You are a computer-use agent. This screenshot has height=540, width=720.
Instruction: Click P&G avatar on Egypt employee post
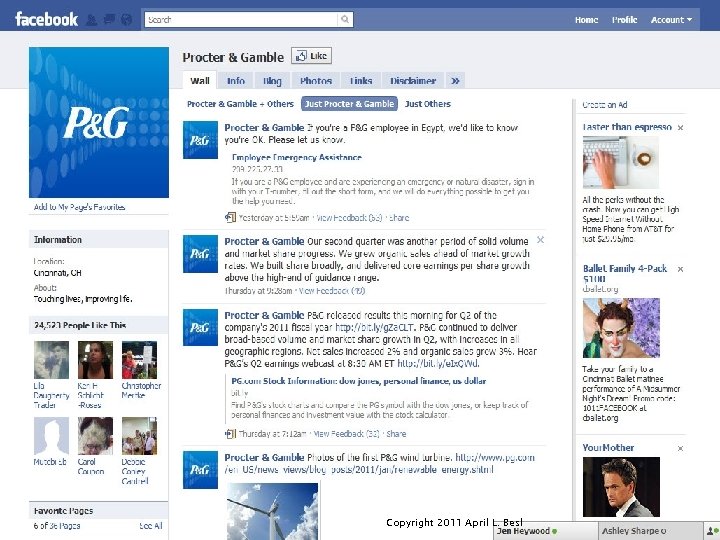[x=200, y=140]
